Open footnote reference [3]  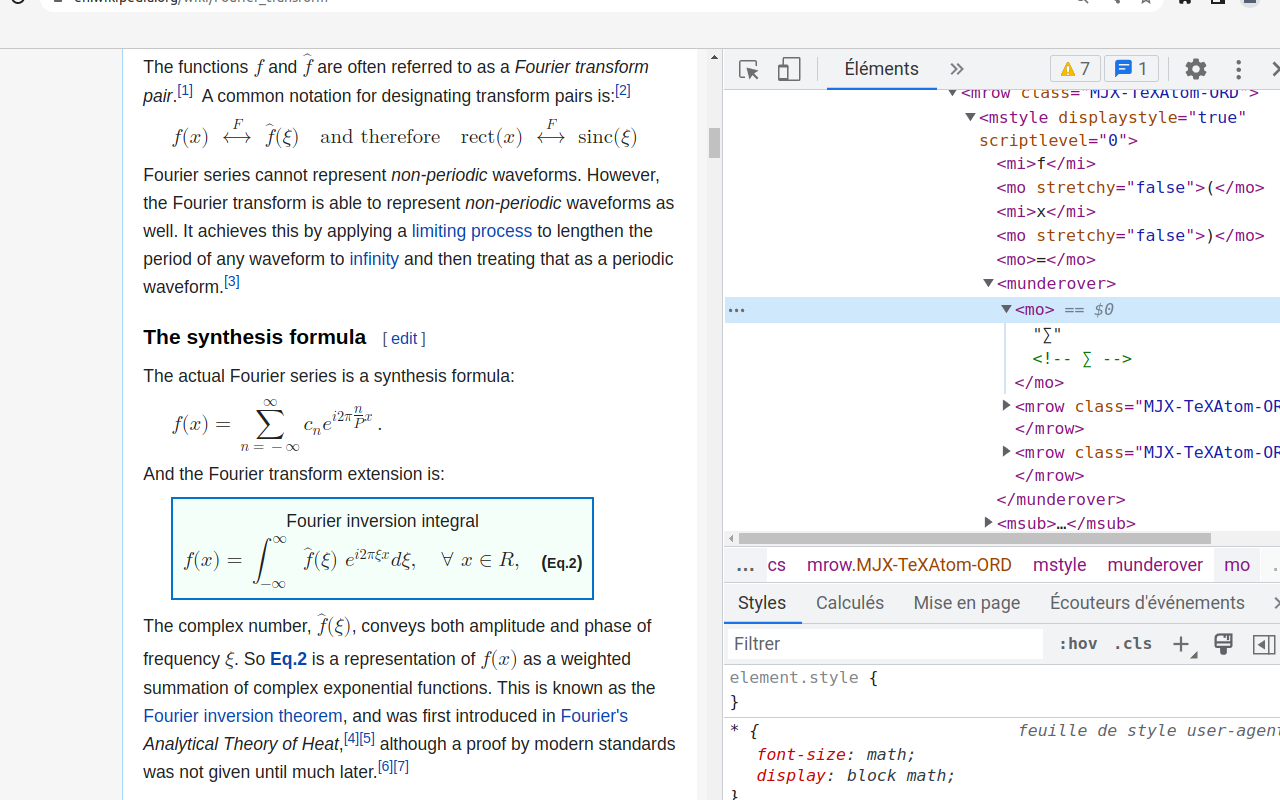pos(232,281)
